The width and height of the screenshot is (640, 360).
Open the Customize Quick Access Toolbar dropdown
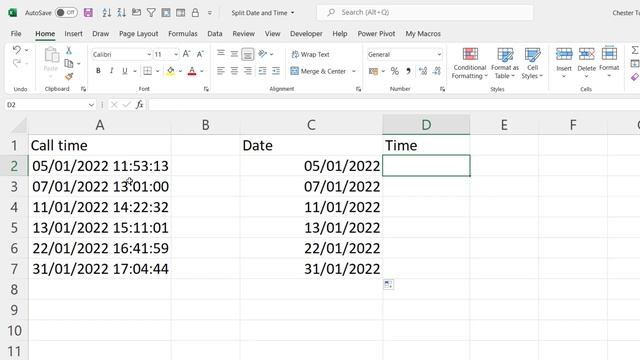coord(210,13)
